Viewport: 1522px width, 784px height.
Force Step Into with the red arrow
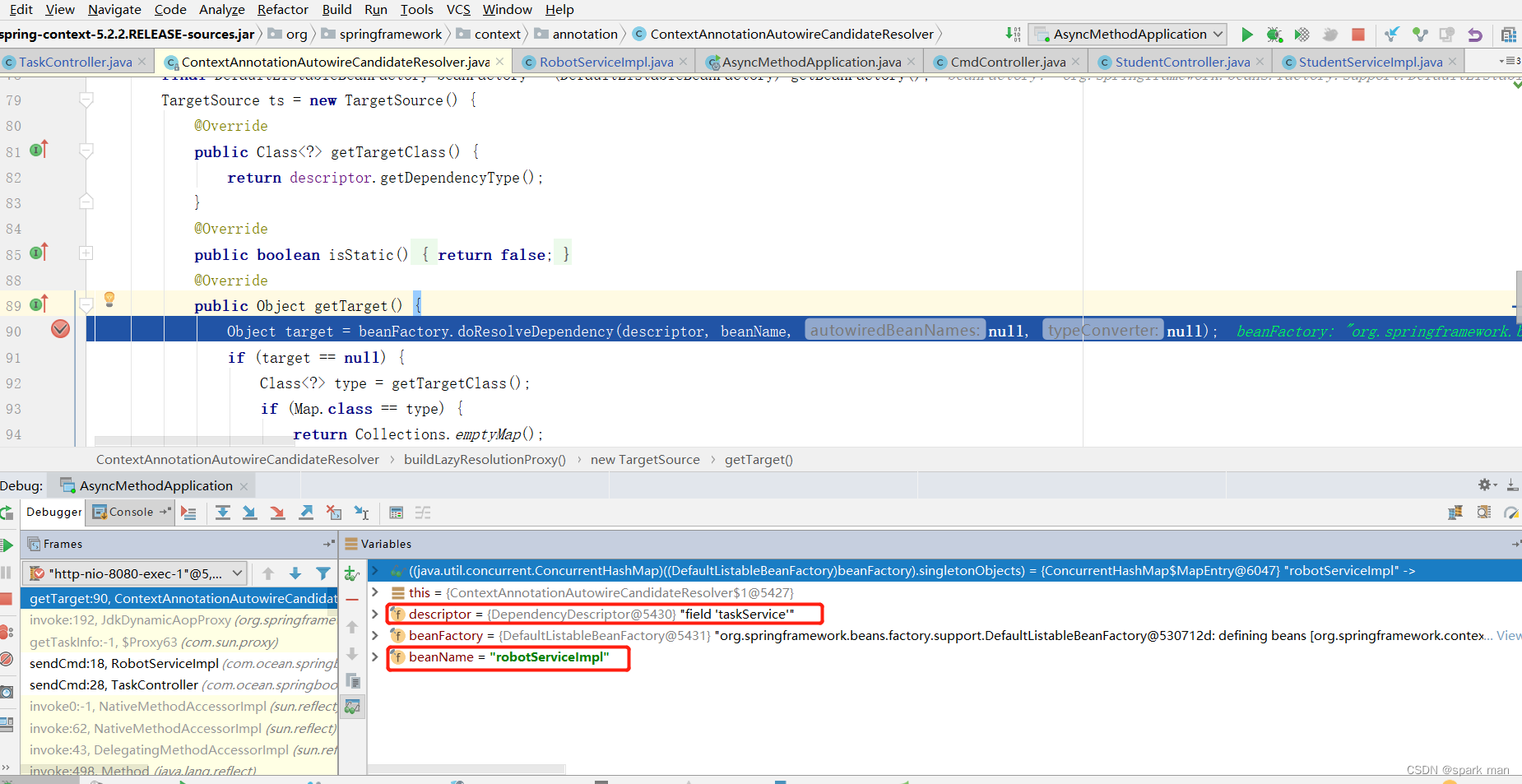277,513
